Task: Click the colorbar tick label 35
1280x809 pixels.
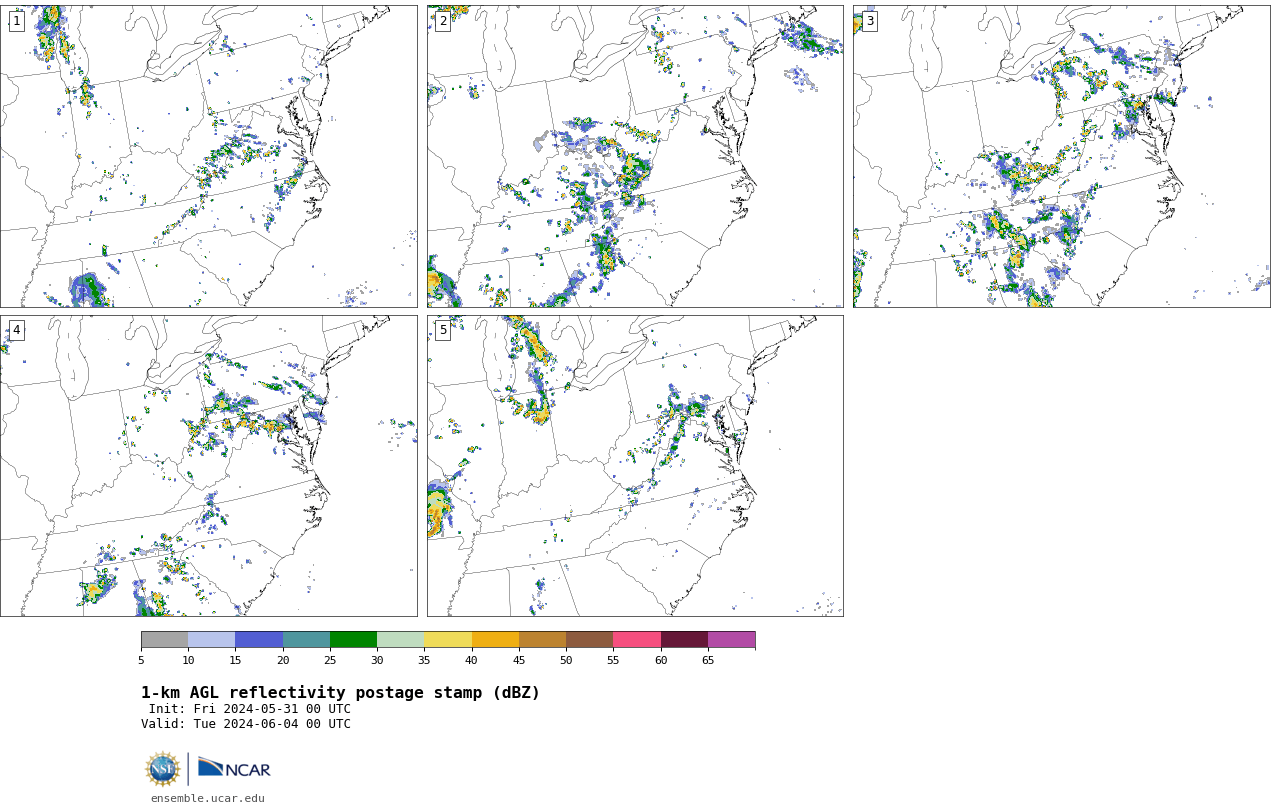Action: point(424,660)
